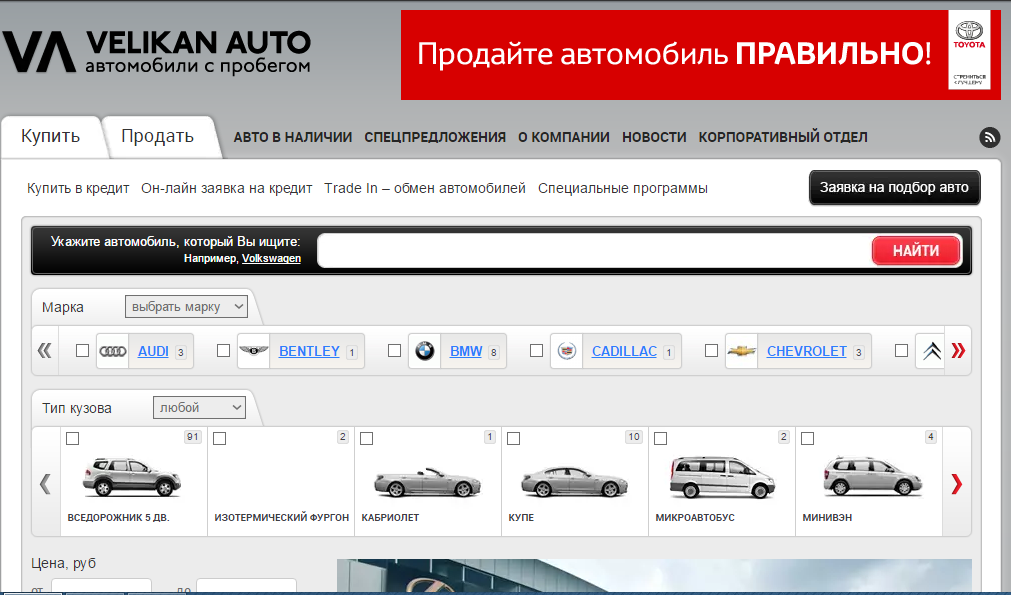Tick the Минивэн checkbox
The image size is (1011, 595).
pyautogui.click(x=808, y=438)
